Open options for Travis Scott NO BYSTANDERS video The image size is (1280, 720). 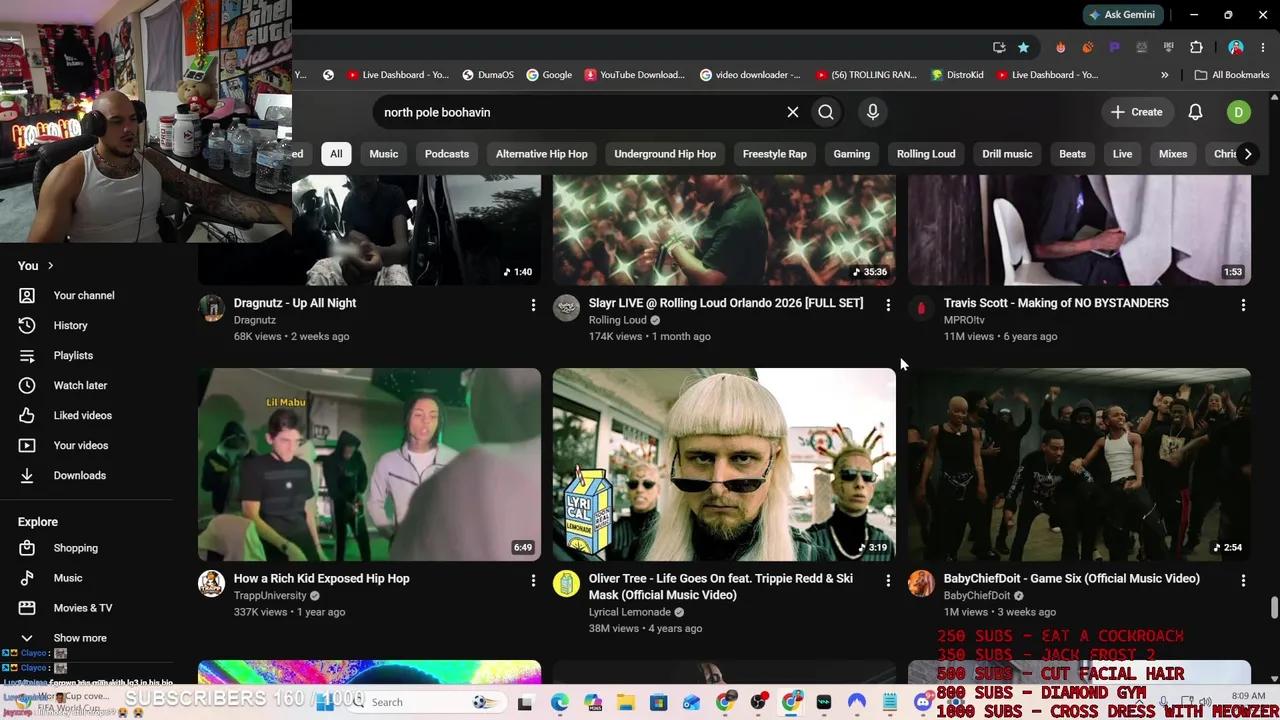[1243, 305]
